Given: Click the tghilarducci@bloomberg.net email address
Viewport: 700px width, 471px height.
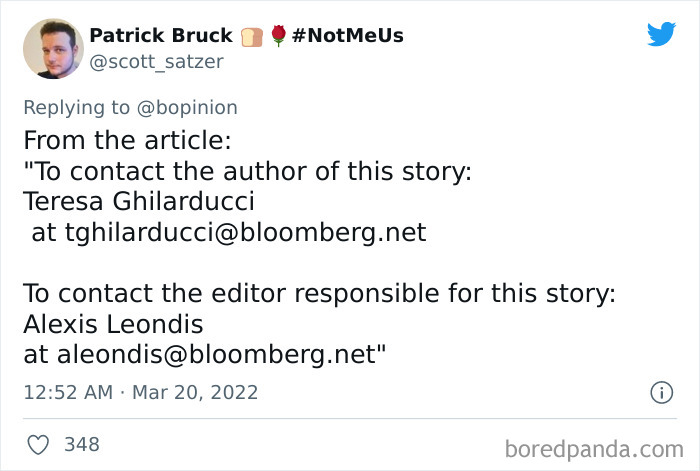Looking at the screenshot, I should point(245,233).
